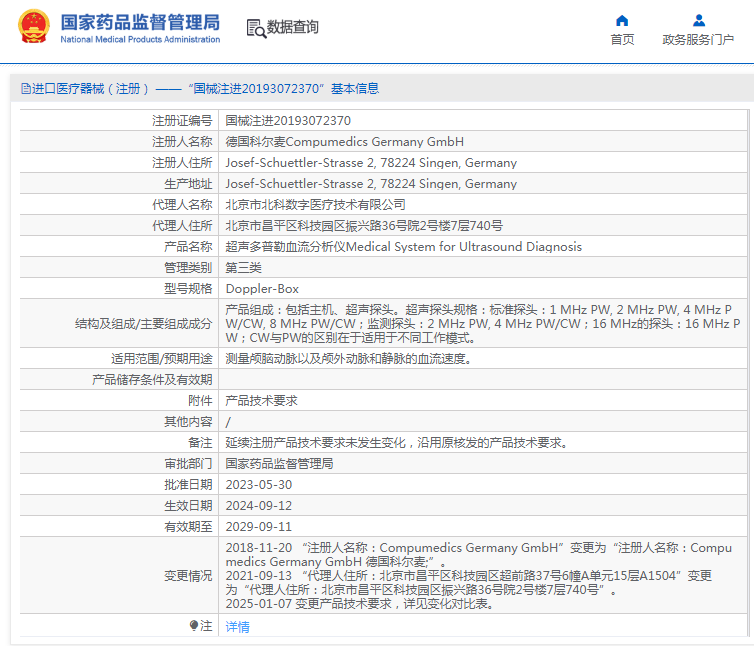Click the 变更情况 row label
754x646 pixels.
(188, 576)
